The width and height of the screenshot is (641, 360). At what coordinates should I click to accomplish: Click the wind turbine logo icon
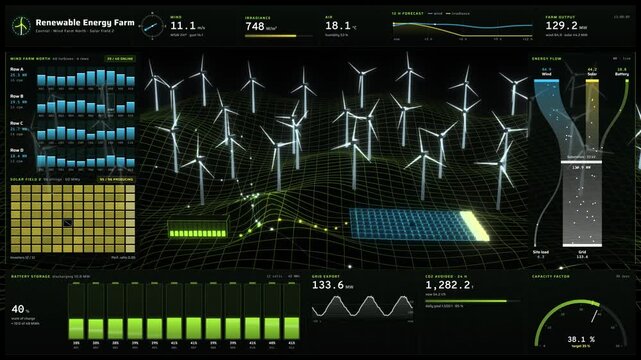pos(20,26)
